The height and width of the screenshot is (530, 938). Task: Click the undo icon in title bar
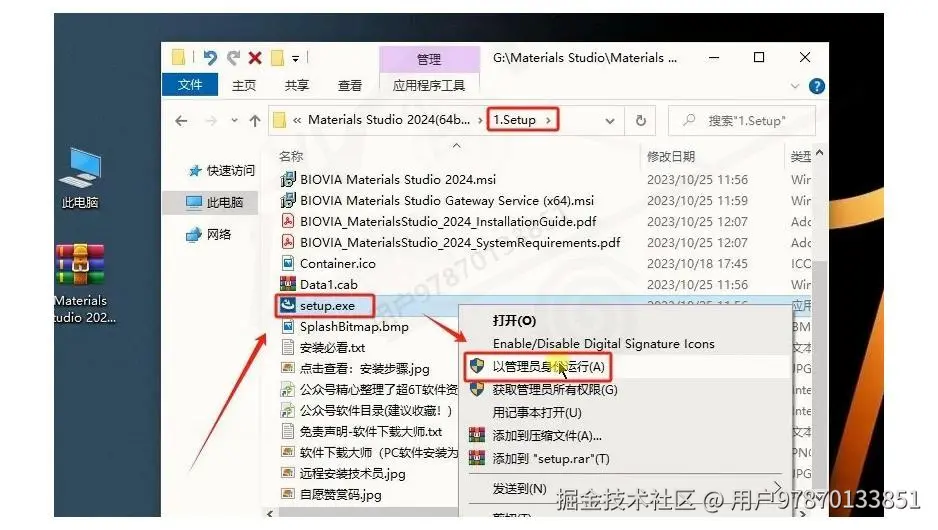click(x=210, y=58)
